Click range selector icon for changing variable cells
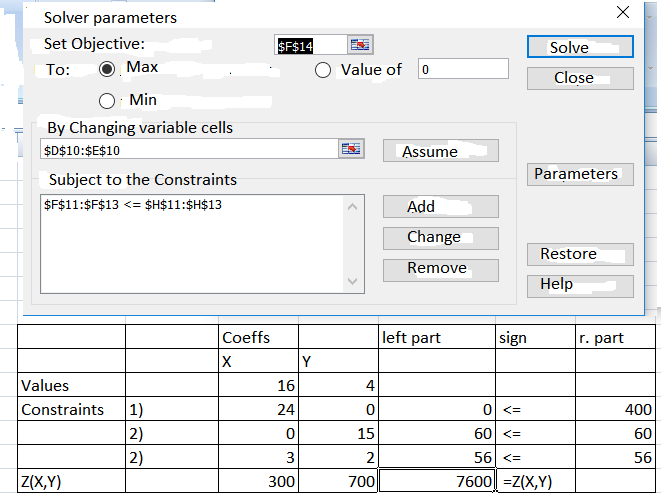The height and width of the screenshot is (493, 661). point(351,149)
